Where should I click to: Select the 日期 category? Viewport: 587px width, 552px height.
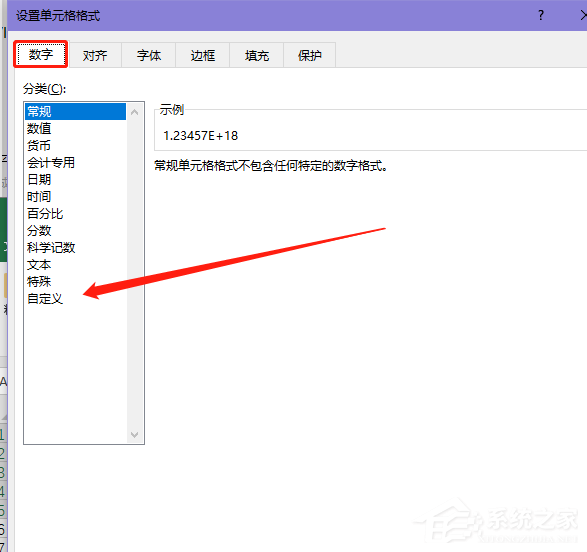tap(75, 179)
